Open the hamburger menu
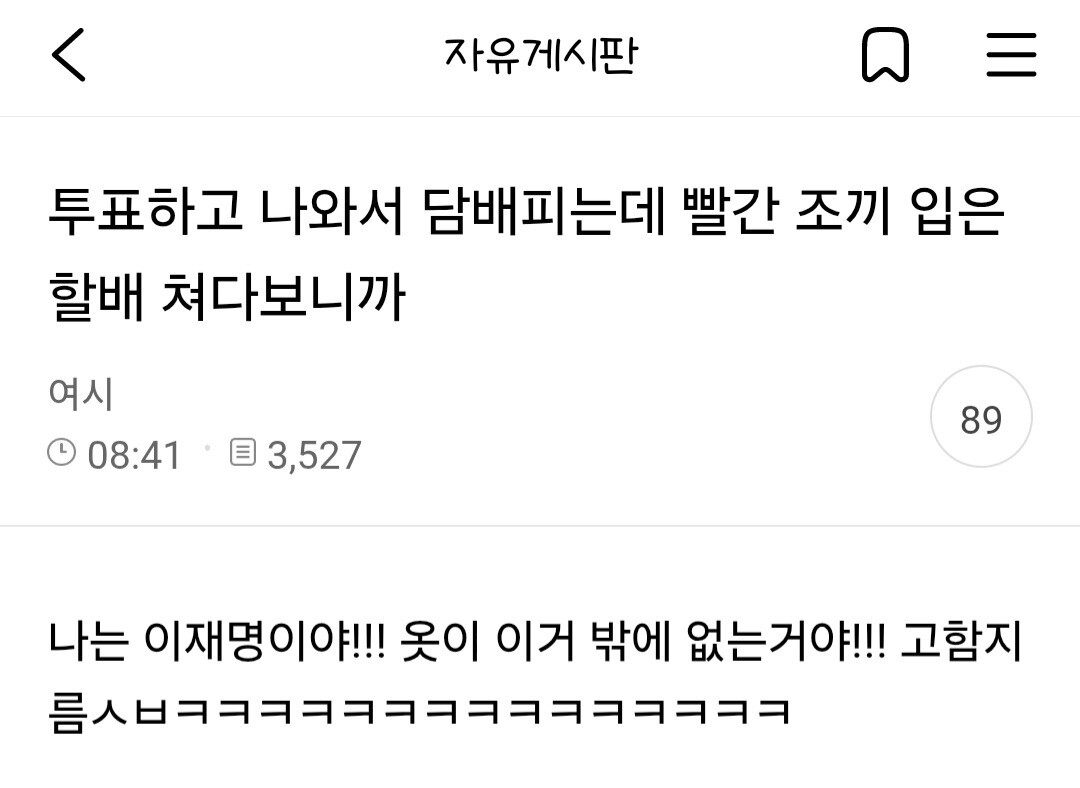1080x788 pixels. click(x=1011, y=54)
